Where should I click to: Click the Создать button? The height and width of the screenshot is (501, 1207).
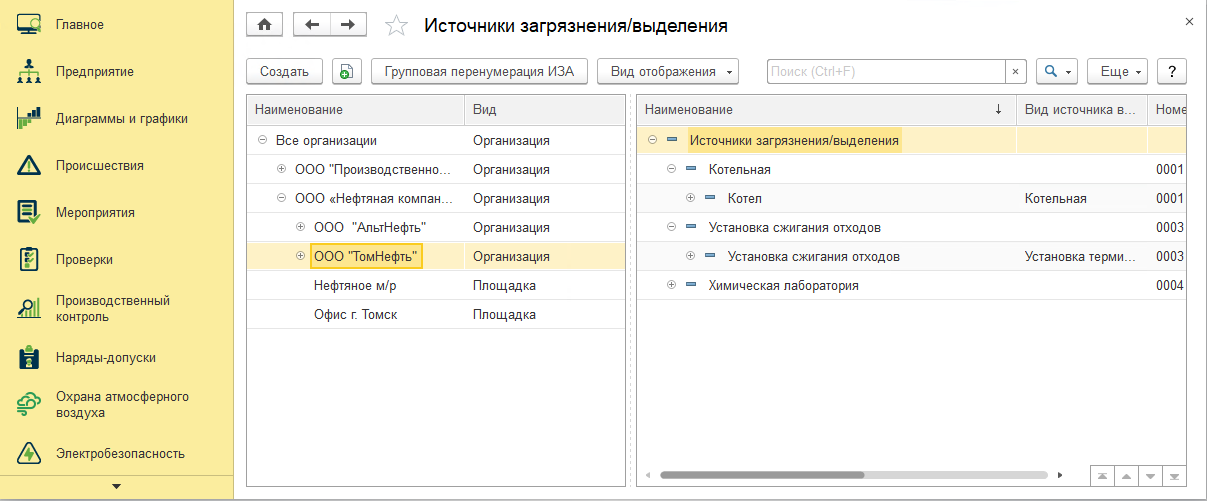(284, 72)
